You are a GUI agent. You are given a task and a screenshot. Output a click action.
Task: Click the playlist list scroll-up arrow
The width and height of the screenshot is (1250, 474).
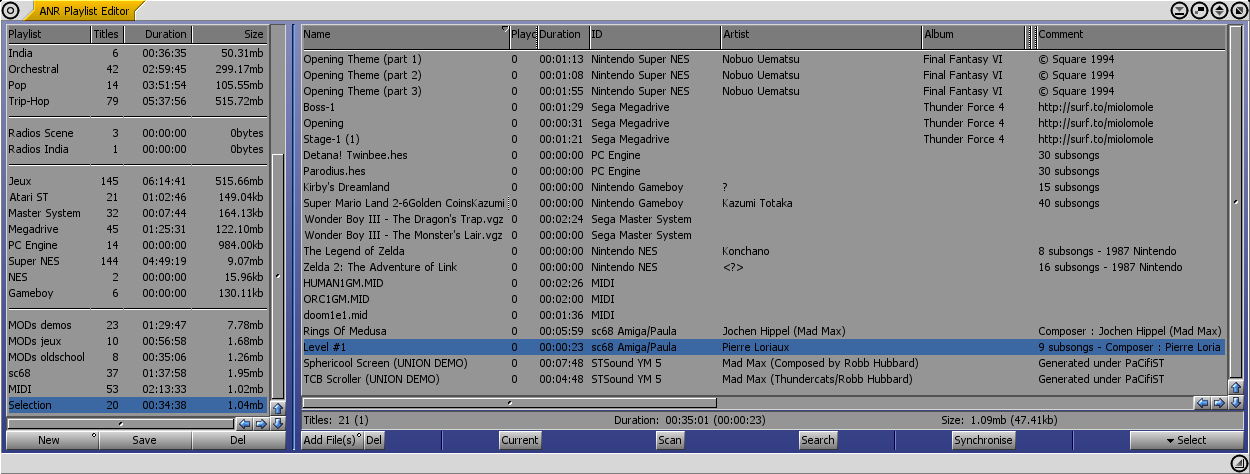pyautogui.click(x=278, y=408)
